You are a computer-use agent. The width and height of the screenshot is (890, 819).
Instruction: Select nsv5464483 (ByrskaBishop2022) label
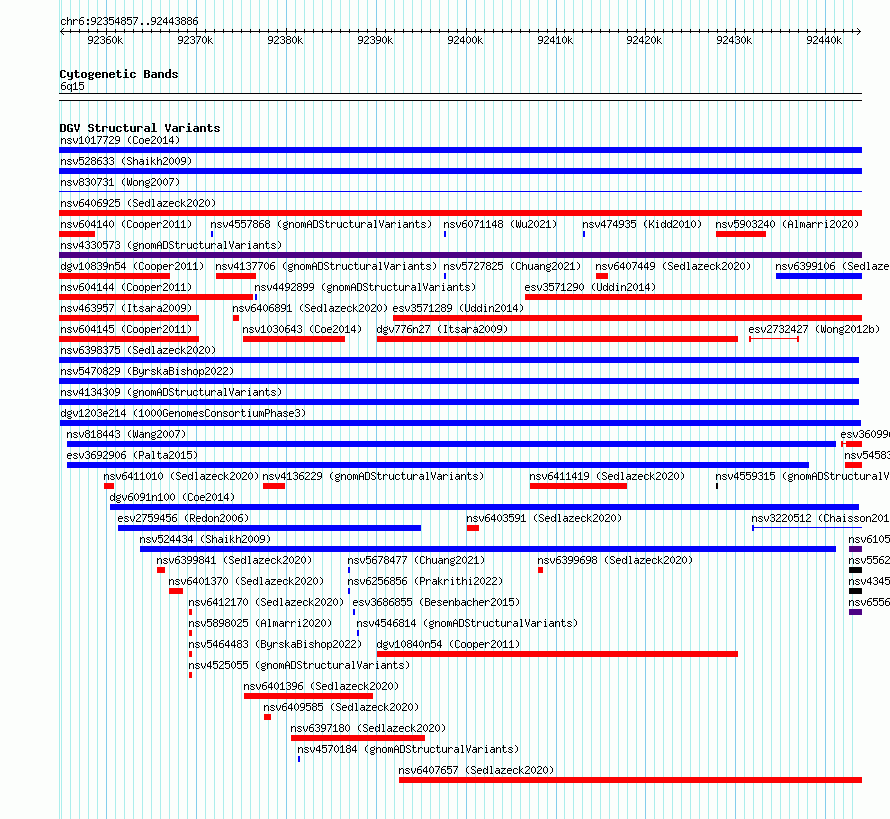pos(275,644)
